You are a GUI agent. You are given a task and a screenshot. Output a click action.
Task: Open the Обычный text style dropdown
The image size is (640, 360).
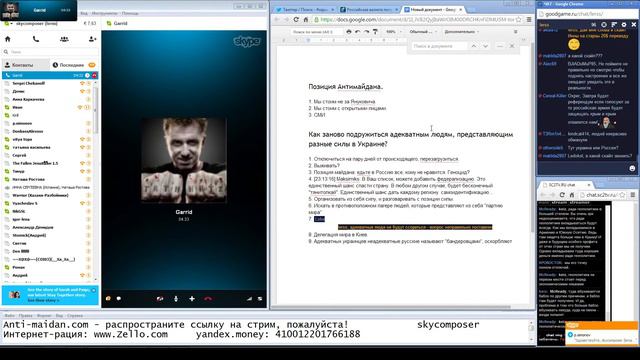click(x=422, y=31)
